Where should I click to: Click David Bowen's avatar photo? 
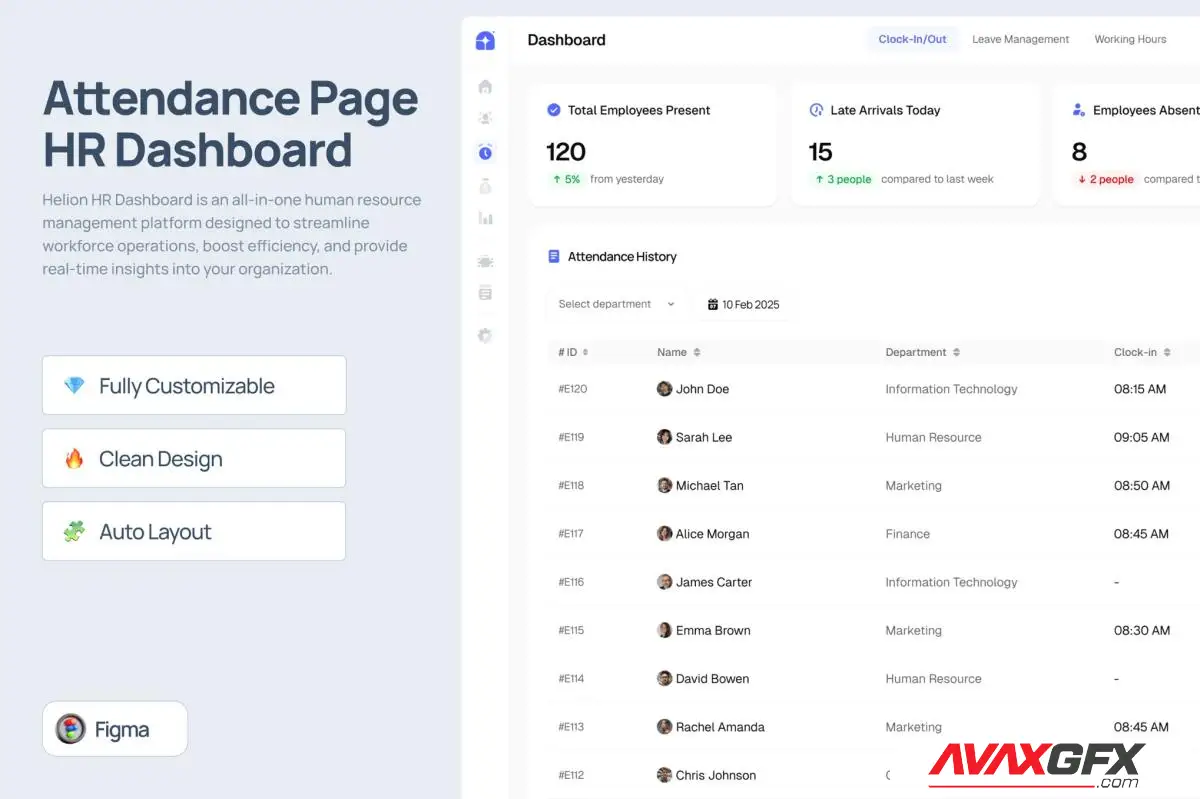(x=664, y=678)
